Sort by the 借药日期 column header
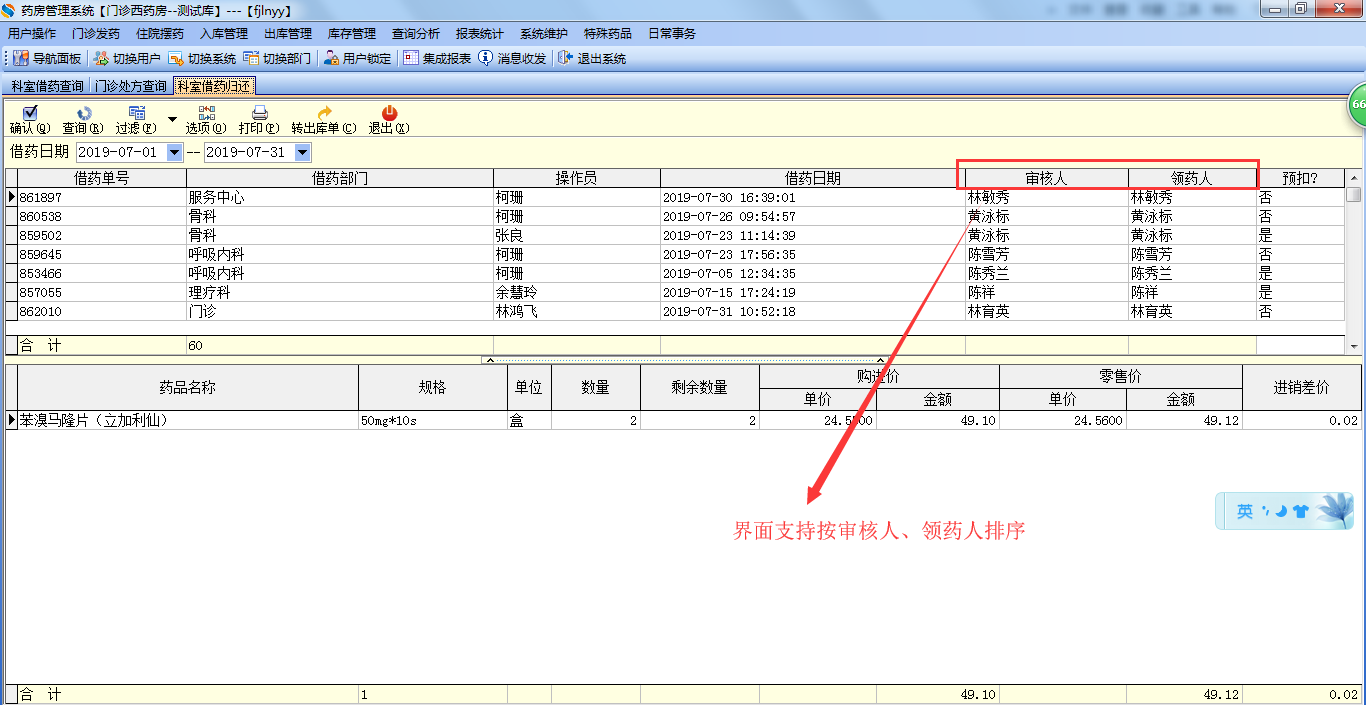Screen dimensions: 1366x705 point(813,178)
